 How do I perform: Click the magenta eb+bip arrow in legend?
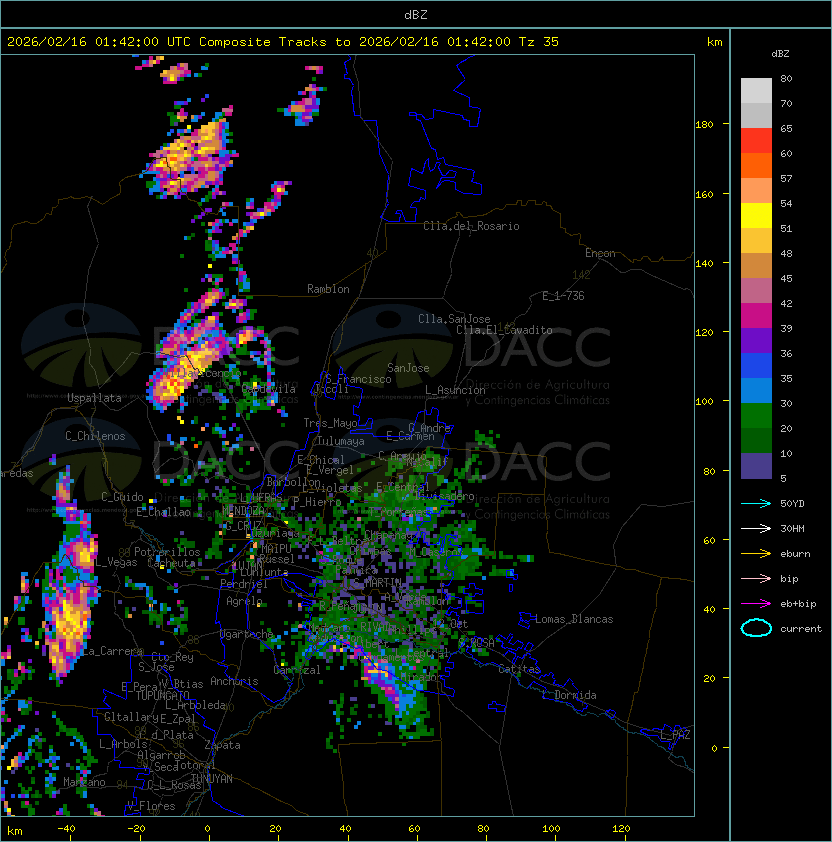coord(756,604)
